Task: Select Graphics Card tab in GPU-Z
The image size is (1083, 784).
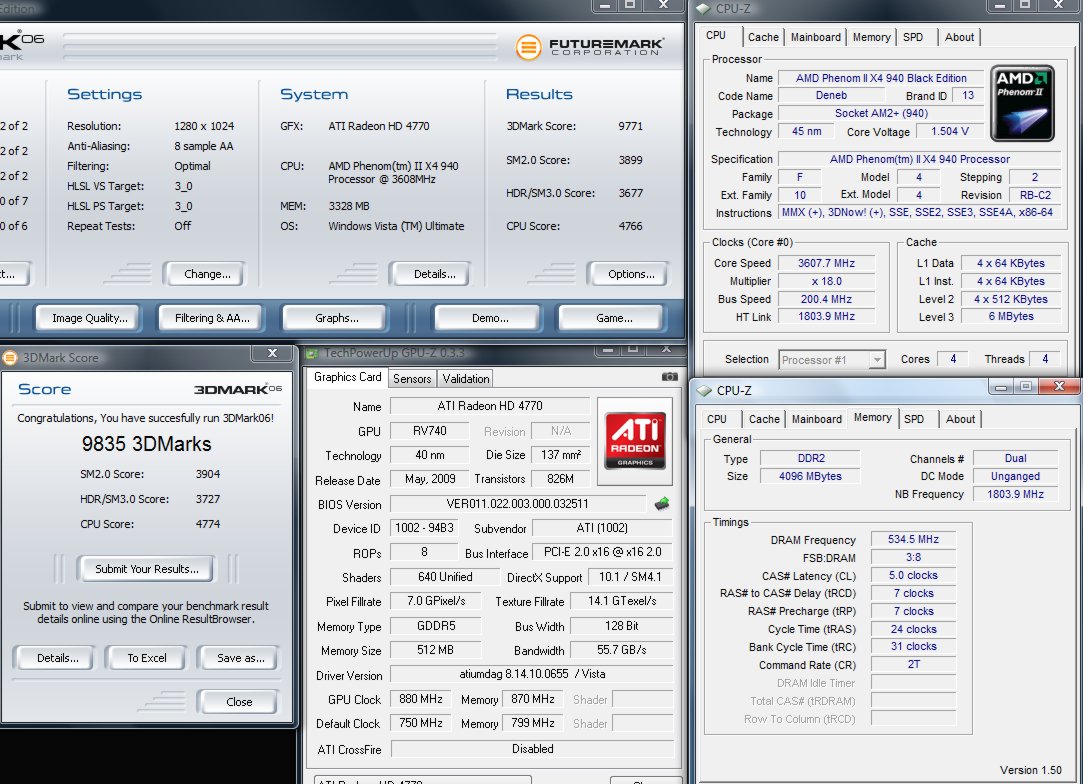Action: click(347, 377)
